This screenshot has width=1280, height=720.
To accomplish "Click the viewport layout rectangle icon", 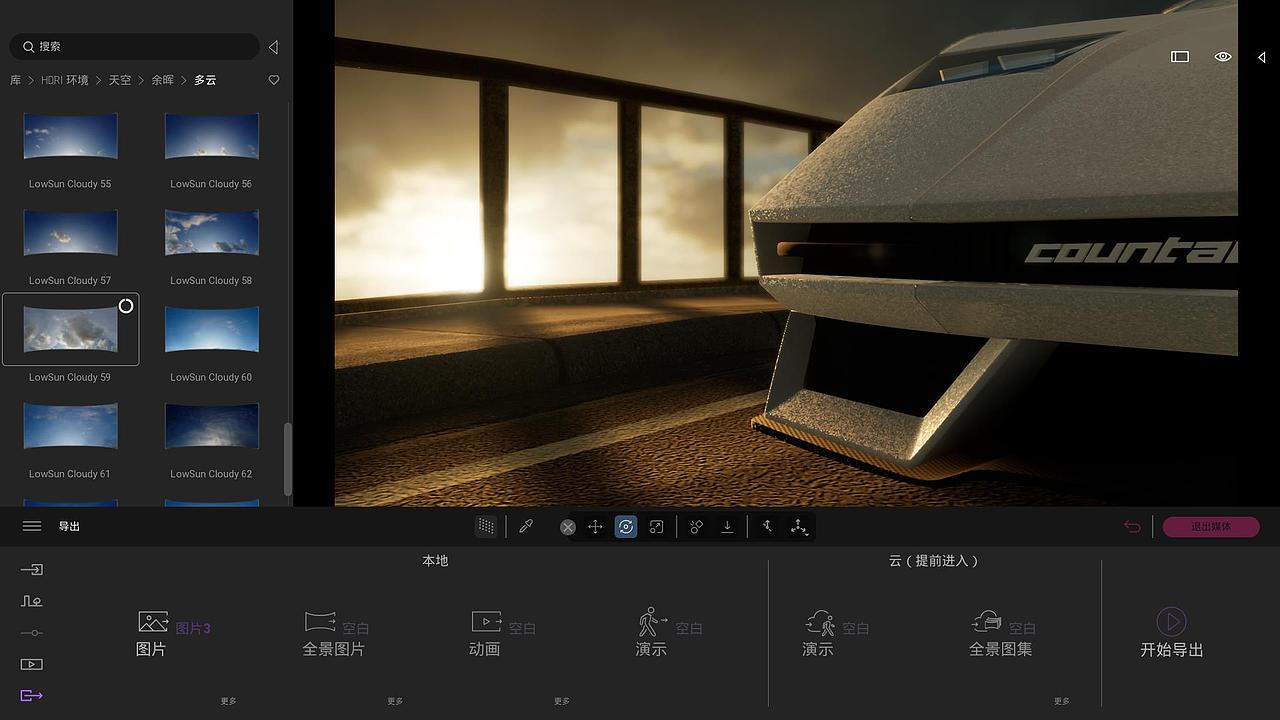I will pyautogui.click(x=1180, y=57).
